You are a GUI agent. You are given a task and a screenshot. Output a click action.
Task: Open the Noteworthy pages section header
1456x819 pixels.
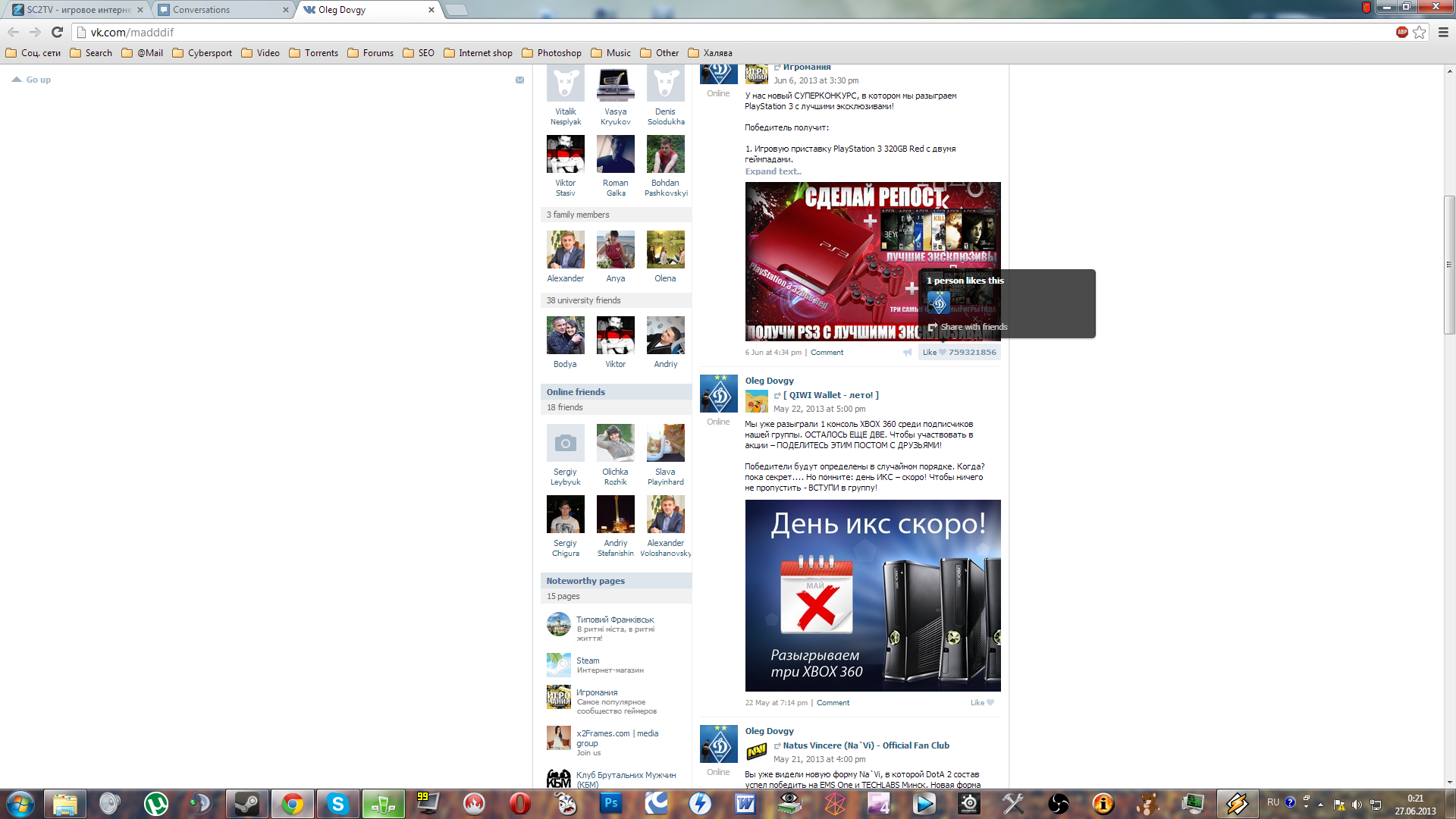[616, 581]
